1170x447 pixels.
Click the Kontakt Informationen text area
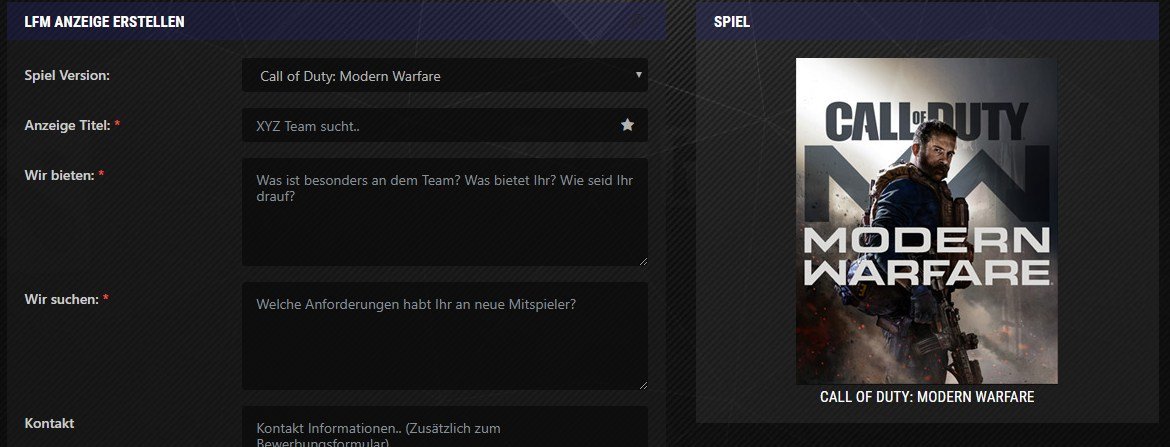pos(445,427)
